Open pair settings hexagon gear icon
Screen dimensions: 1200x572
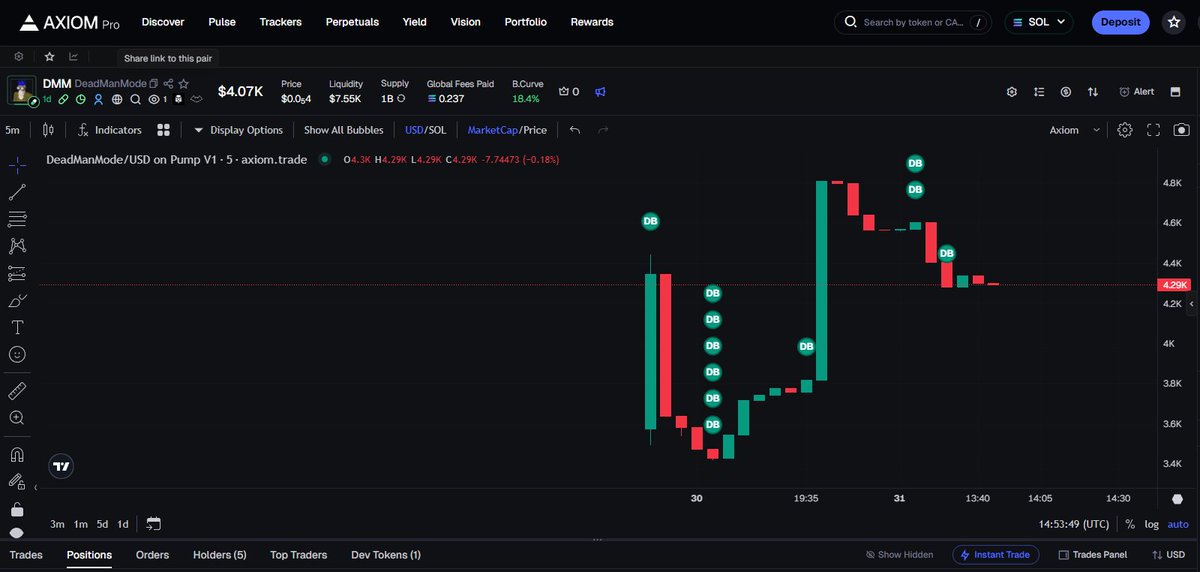pos(1012,92)
